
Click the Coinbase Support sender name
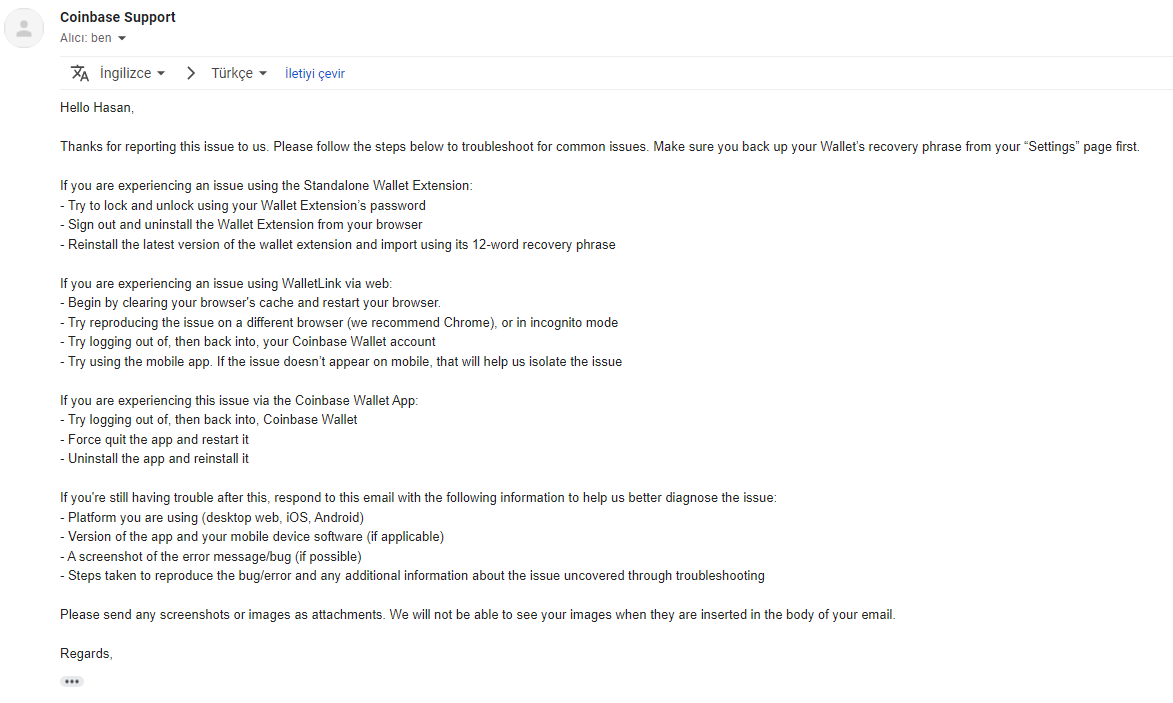pyautogui.click(x=117, y=17)
